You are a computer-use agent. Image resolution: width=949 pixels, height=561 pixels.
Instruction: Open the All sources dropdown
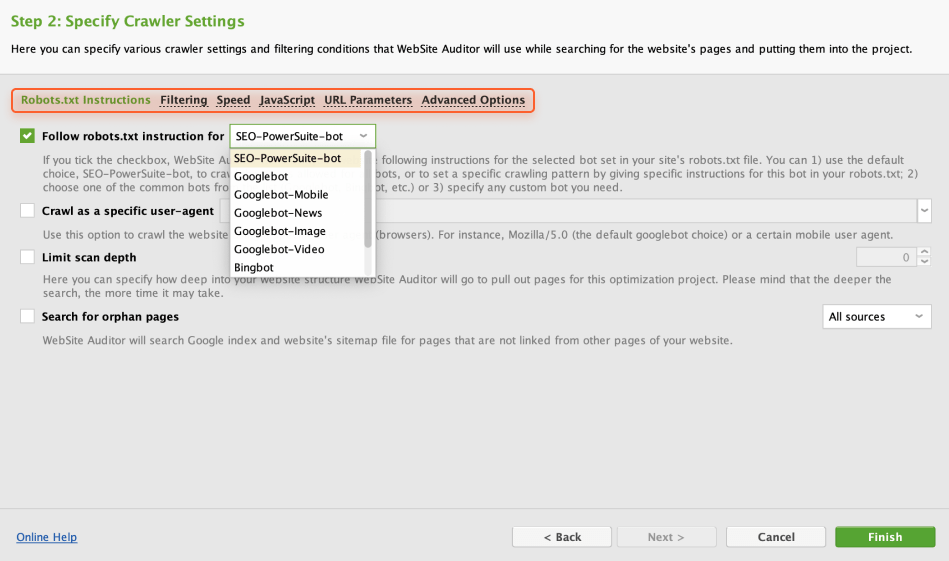pos(876,317)
